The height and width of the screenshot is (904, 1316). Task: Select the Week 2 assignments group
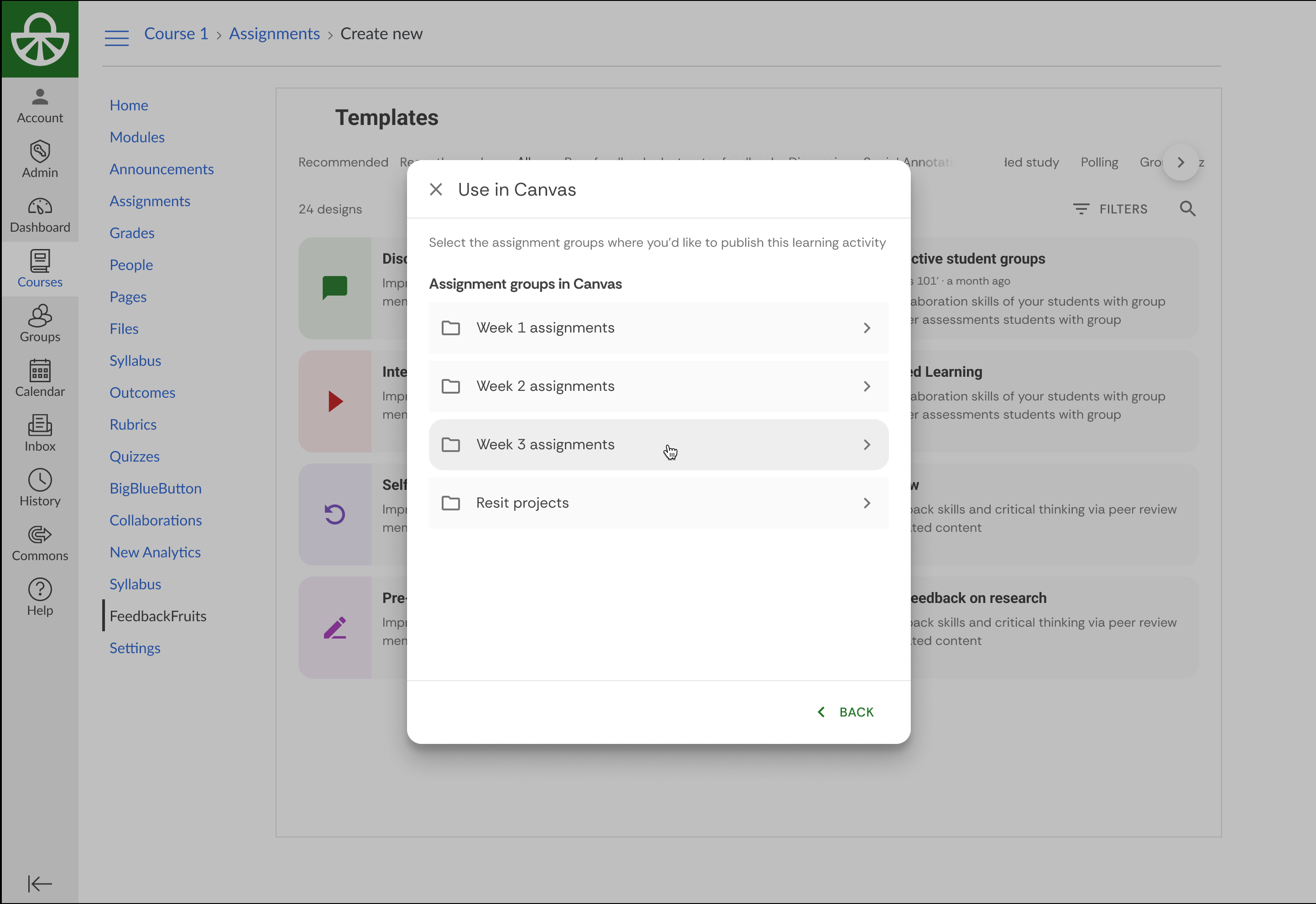[x=658, y=386]
